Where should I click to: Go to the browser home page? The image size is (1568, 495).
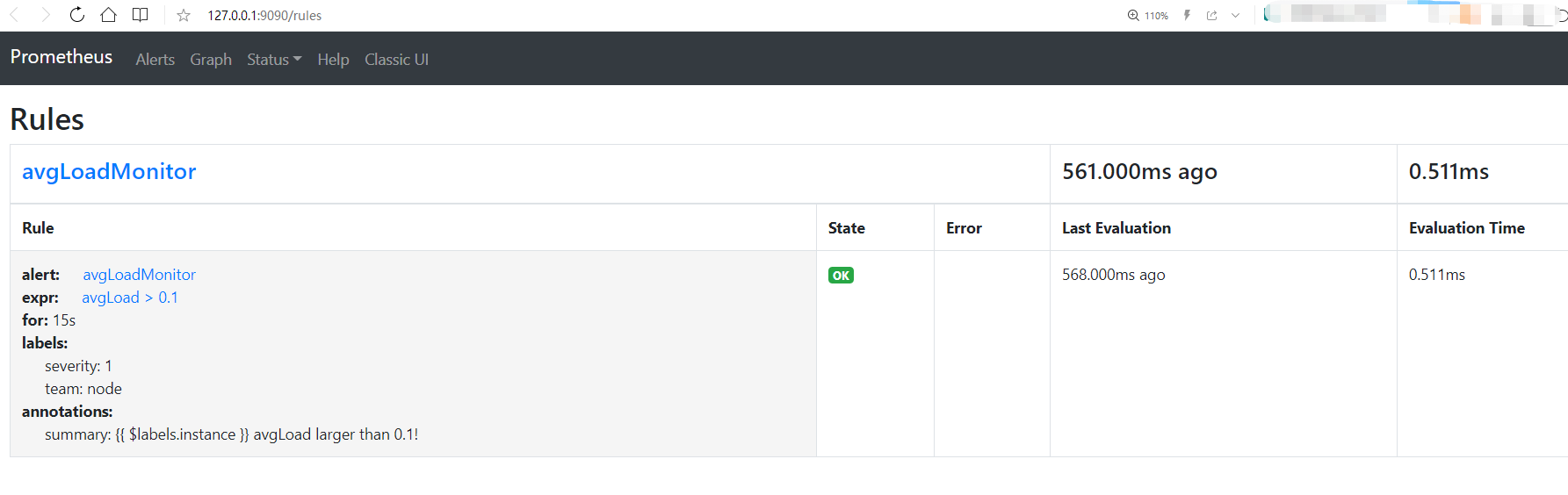pyautogui.click(x=108, y=15)
